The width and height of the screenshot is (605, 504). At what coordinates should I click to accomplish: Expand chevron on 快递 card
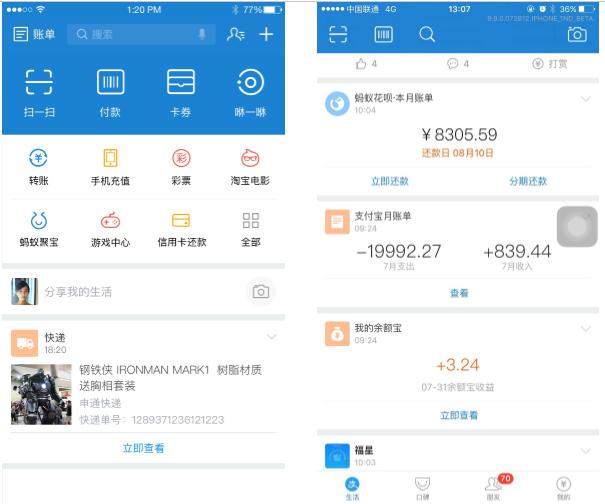tap(272, 337)
